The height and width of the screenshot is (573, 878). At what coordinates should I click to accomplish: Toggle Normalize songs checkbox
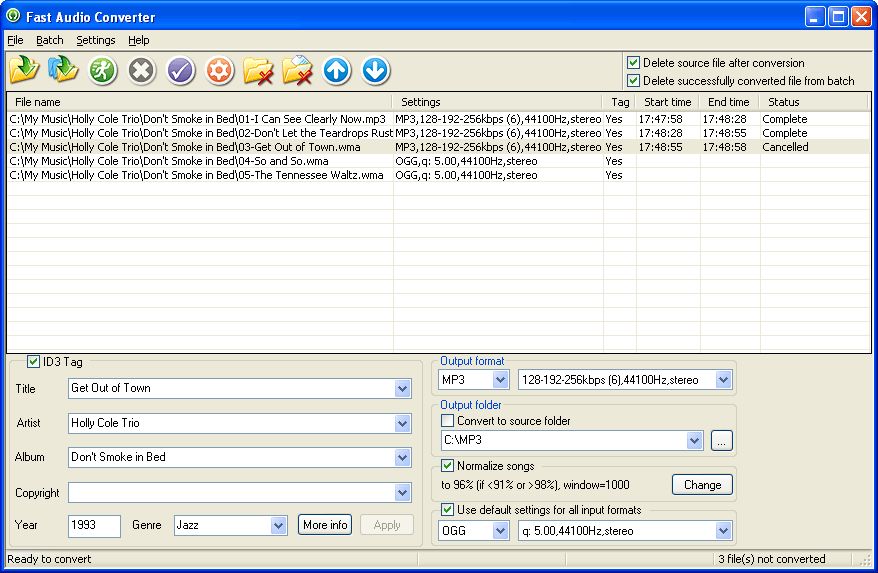(447, 465)
